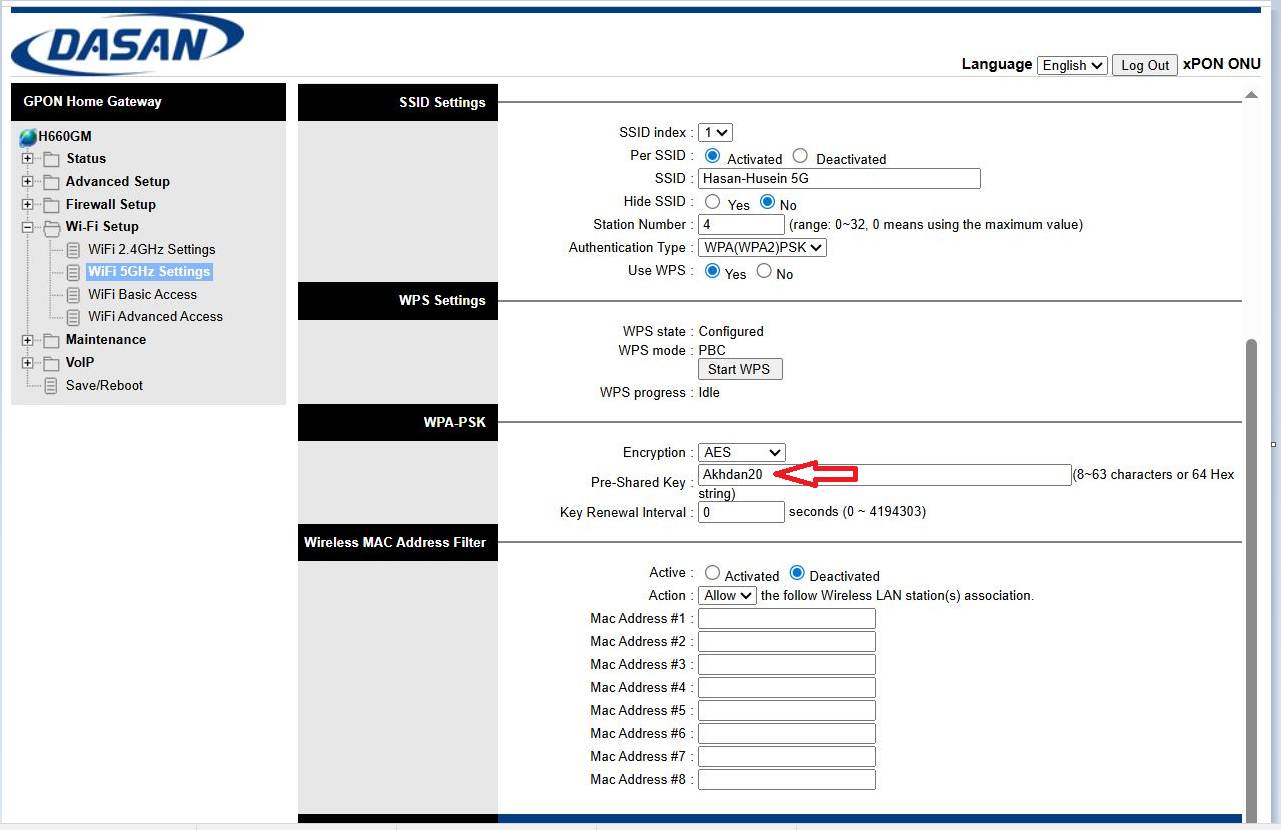Activate the Wireless MAC Address Filter

[713, 572]
